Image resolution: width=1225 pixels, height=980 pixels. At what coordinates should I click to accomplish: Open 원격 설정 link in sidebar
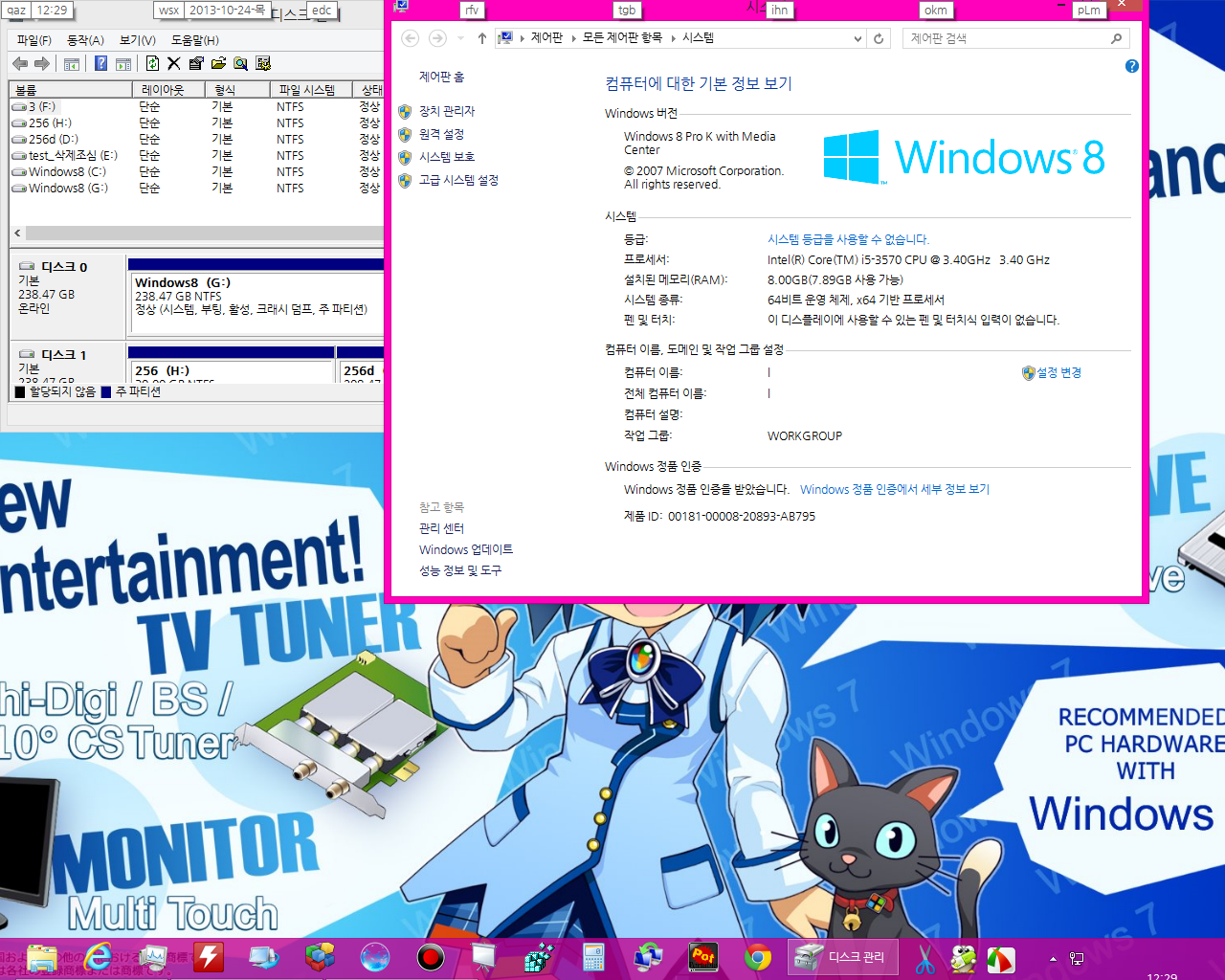(x=441, y=134)
